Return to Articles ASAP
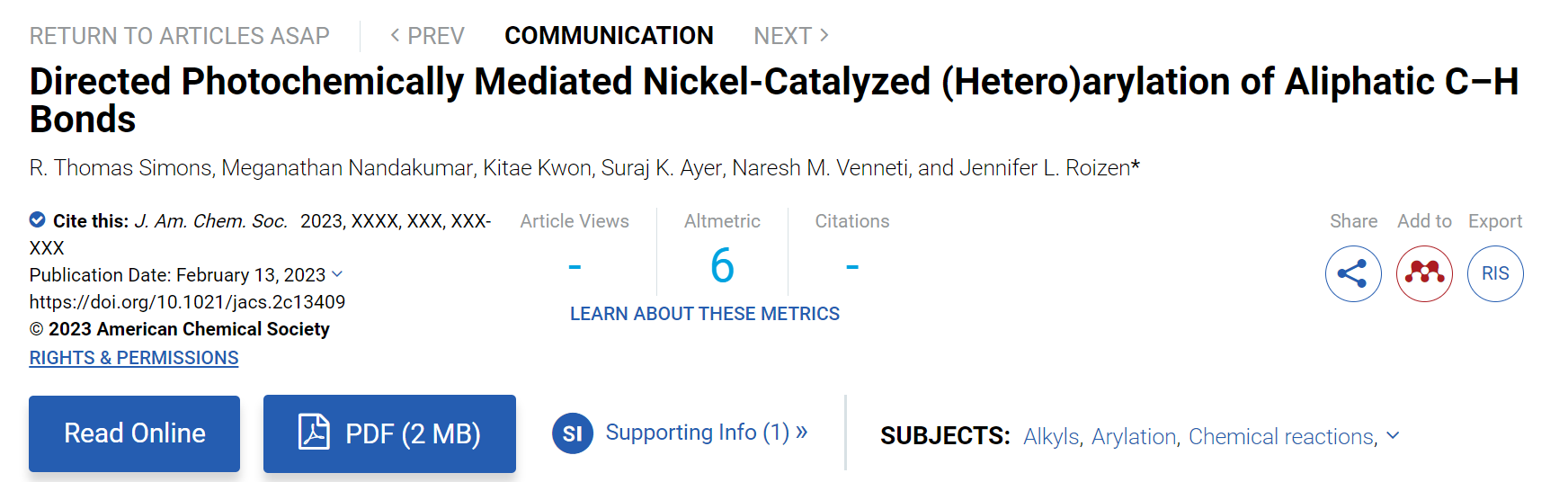1568x482 pixels. pos(180,36)
